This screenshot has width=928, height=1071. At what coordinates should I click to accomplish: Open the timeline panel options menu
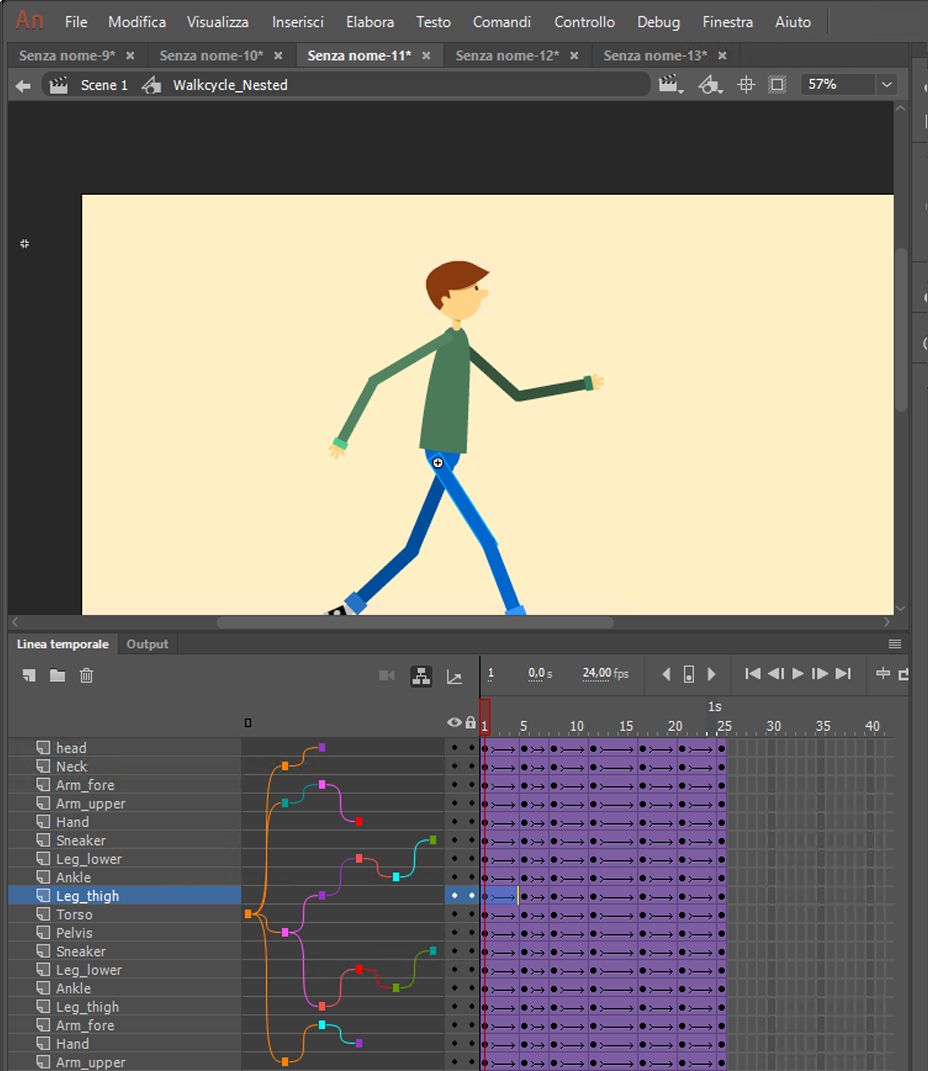[895, 644]
